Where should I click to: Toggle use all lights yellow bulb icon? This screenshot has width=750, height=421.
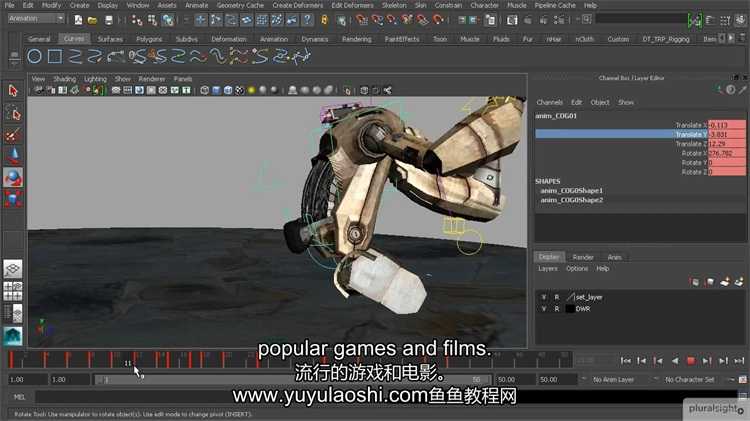tap(251, 90)
